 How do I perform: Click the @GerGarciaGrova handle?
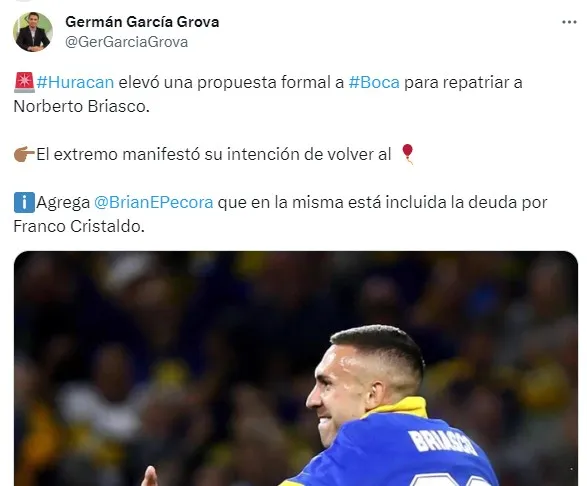point(127,42)
